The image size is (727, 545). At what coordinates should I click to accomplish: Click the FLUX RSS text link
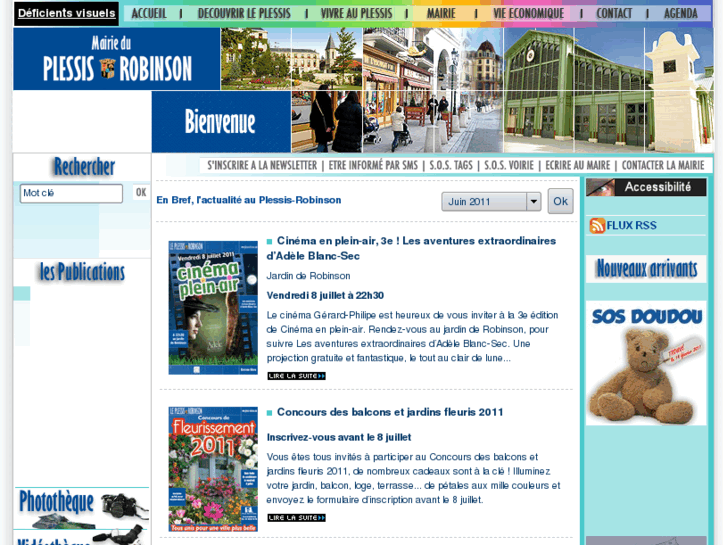tap(631, 225)
